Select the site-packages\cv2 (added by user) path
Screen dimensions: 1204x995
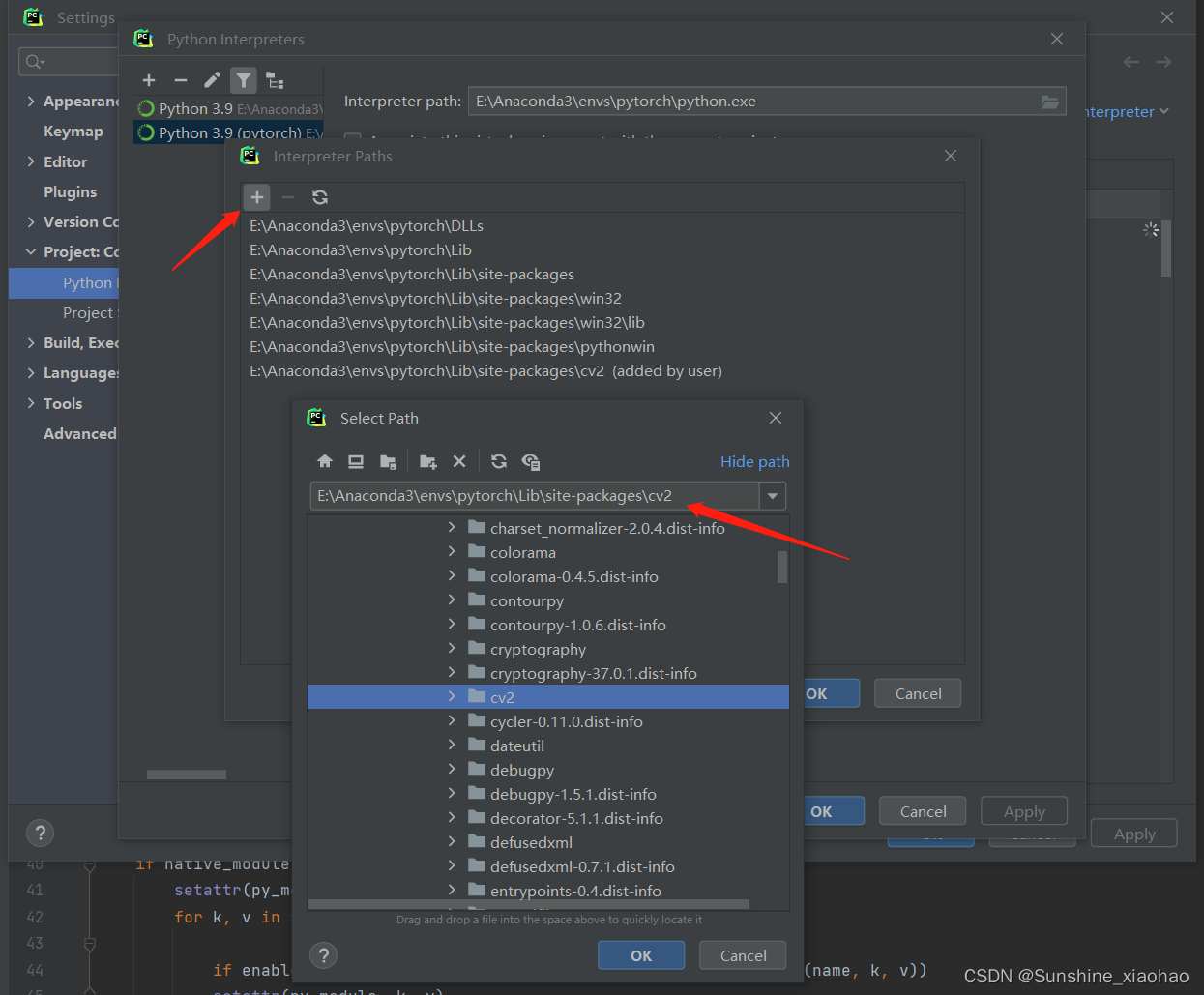(602, 371)
